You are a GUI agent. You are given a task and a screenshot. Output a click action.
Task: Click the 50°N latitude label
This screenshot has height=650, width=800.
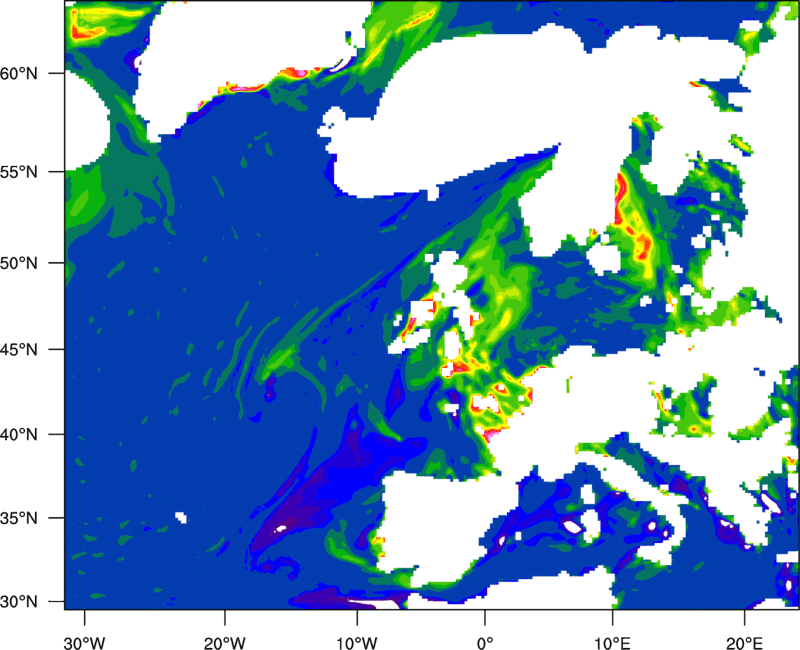tap(19, 263)
